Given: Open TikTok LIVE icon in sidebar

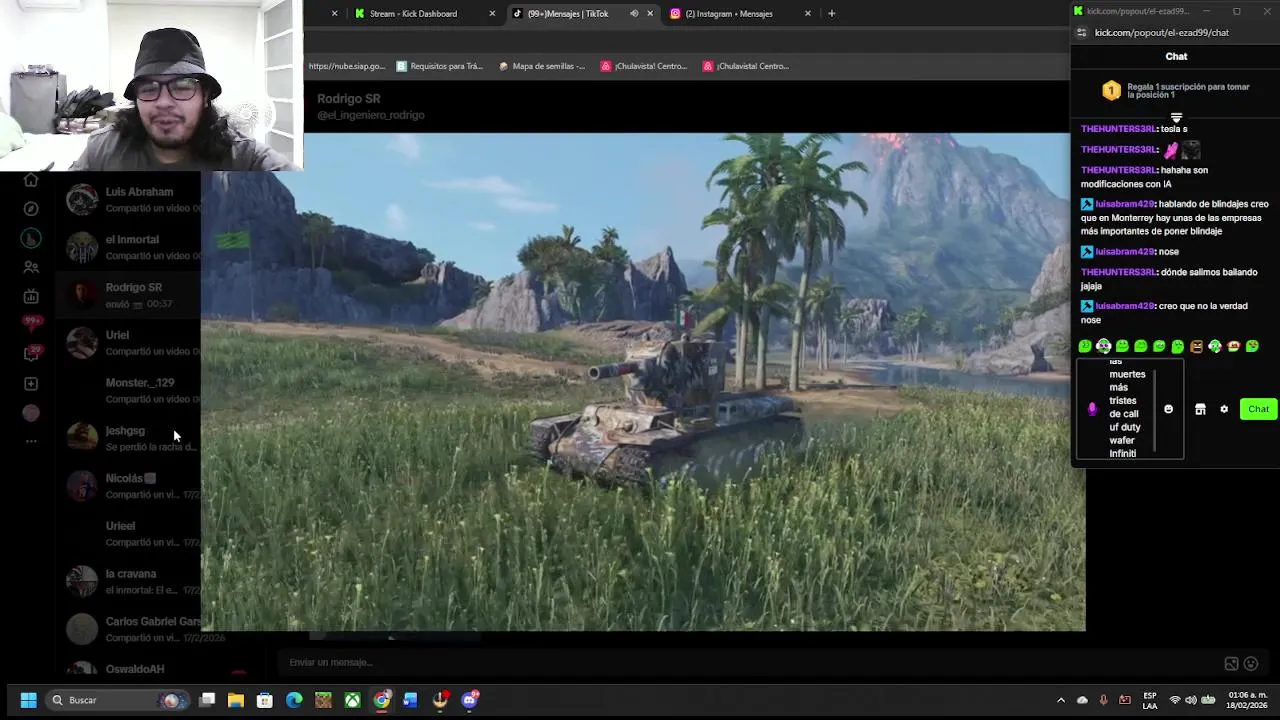Looking at the screenshot, I should pos(31,296).
